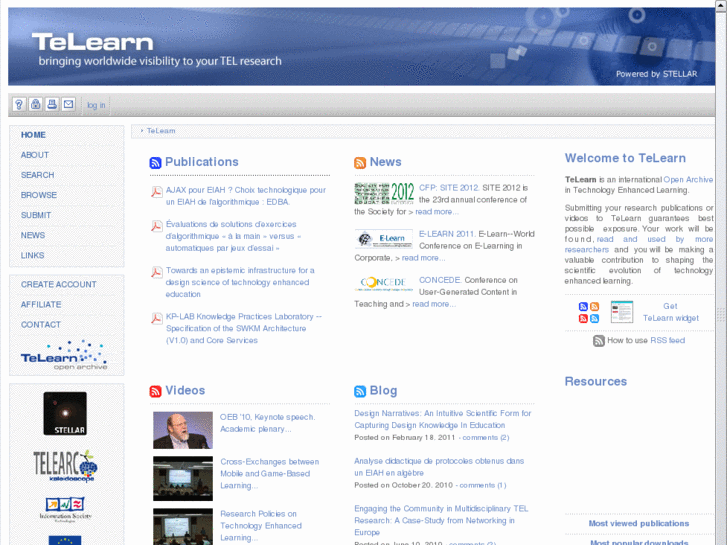Open Analyse didactique de protocoles blog post
The height and width of the screenshot is (545, 727).
pos(439,467)
